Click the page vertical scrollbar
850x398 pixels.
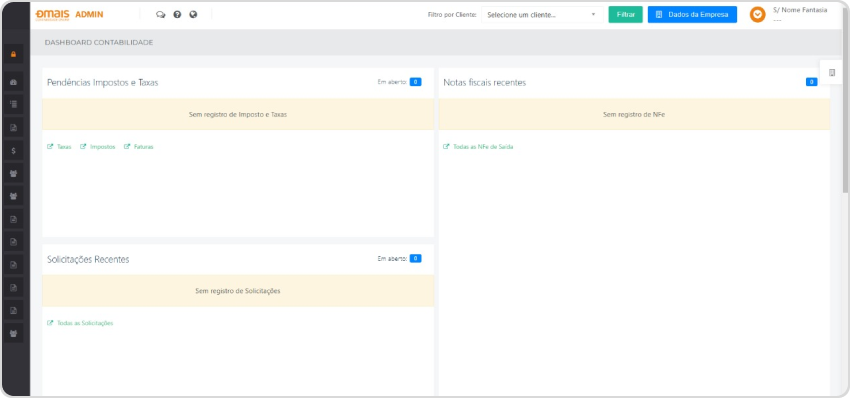(x=846, y=103)
